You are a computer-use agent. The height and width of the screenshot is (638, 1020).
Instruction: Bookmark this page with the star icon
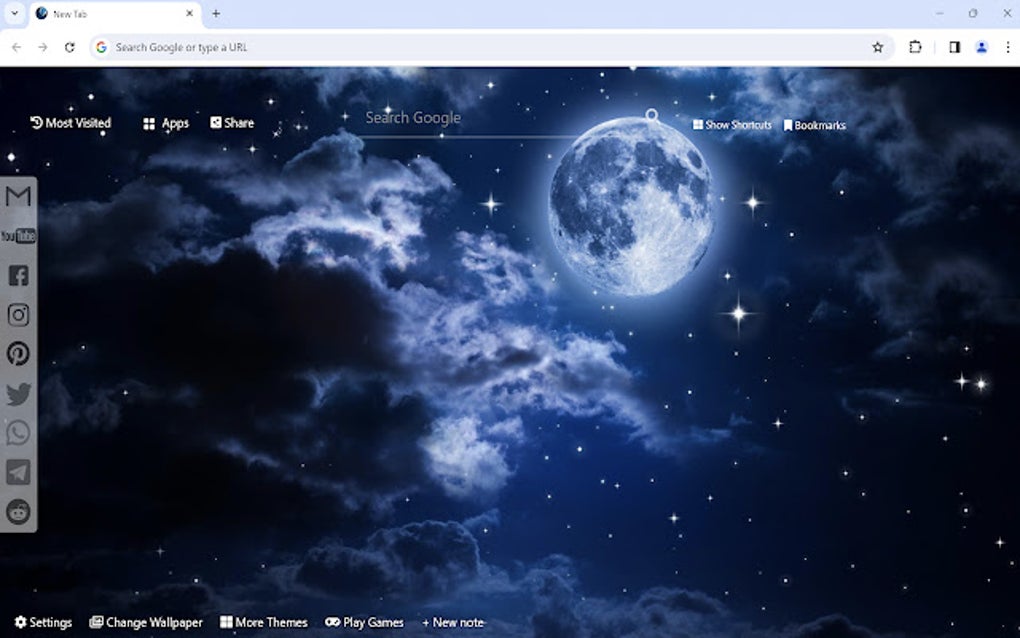pyautogui.click(x=877, y=46)
